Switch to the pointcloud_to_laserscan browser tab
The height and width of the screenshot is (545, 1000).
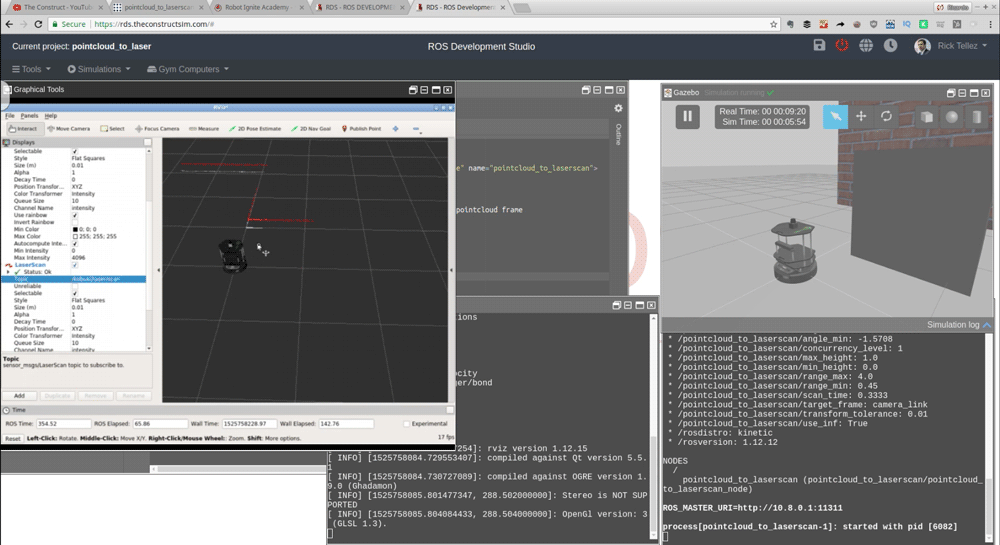pyautogui.click(x=158, y=8)
